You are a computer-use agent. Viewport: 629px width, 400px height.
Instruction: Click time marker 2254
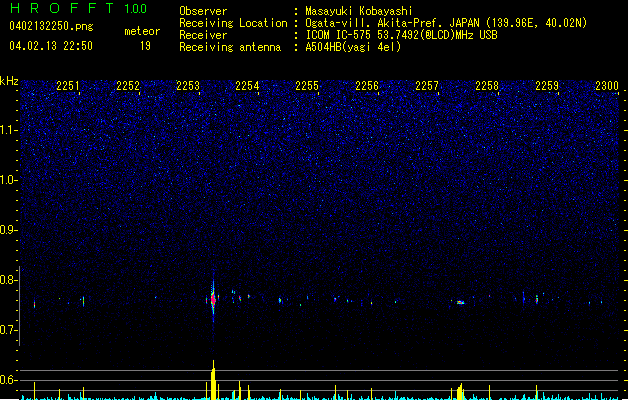click(247, 86)
